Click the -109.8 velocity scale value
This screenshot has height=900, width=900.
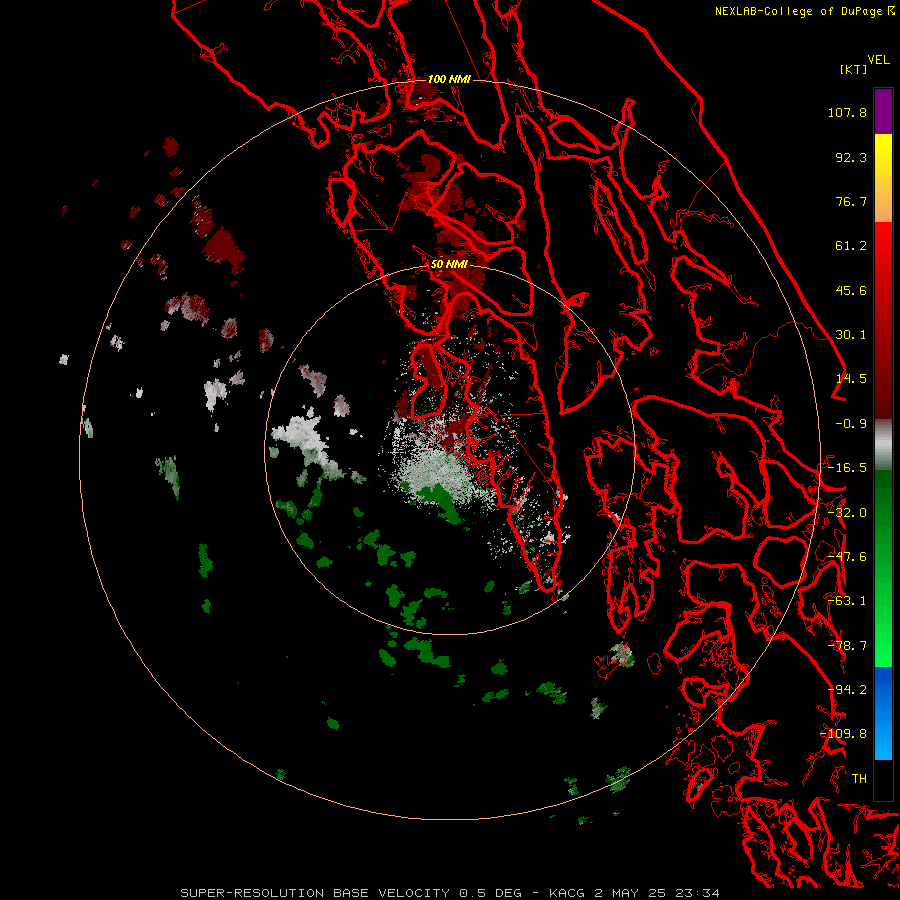point(844,734)
